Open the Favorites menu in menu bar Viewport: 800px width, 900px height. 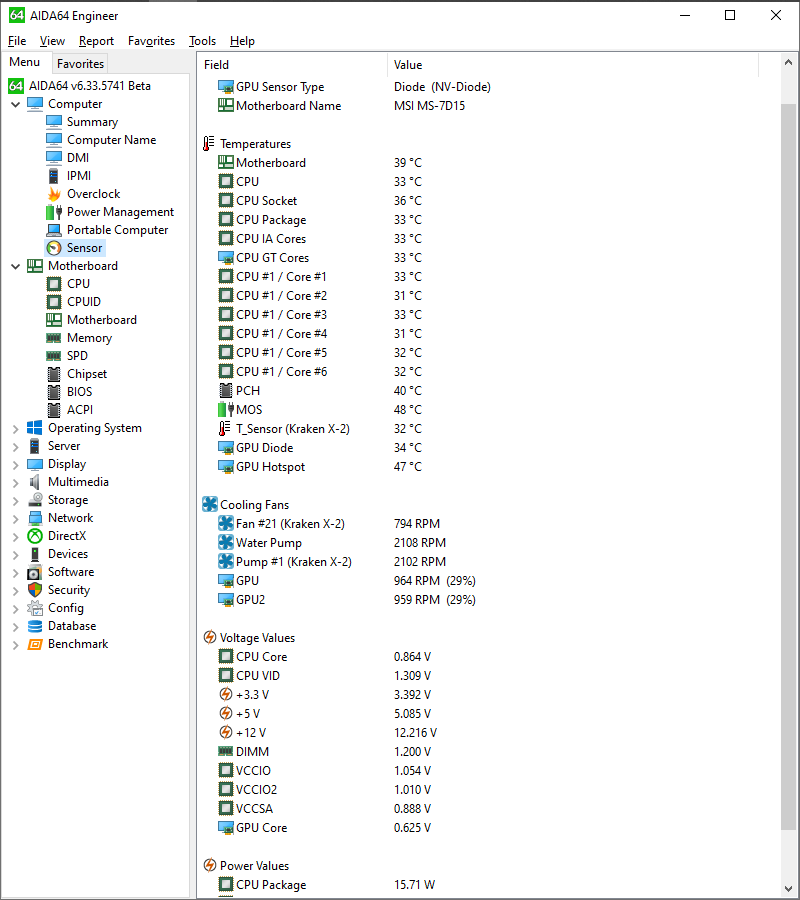152,41
